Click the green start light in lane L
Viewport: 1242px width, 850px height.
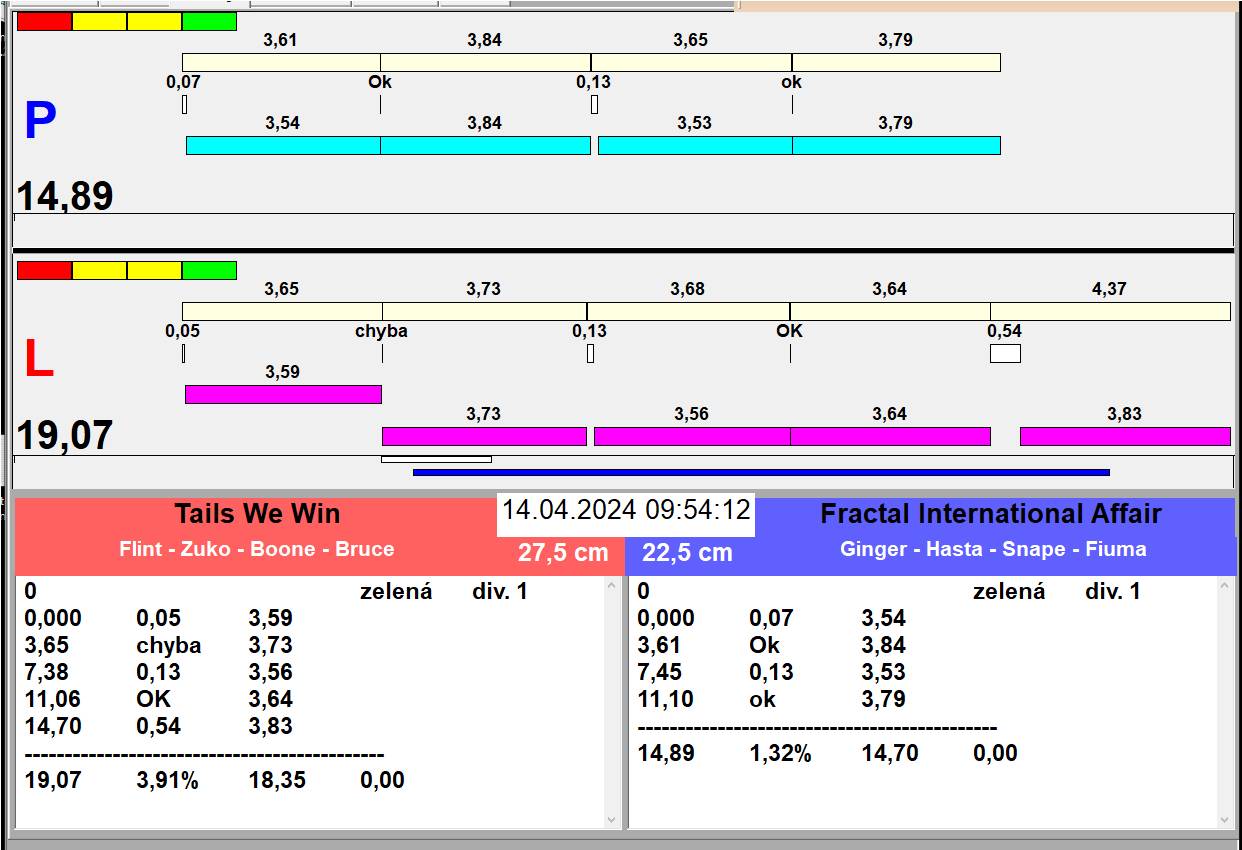(209, 270)
